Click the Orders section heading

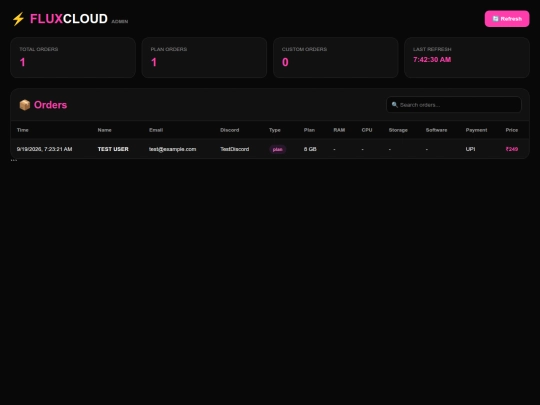pos(50,105)
